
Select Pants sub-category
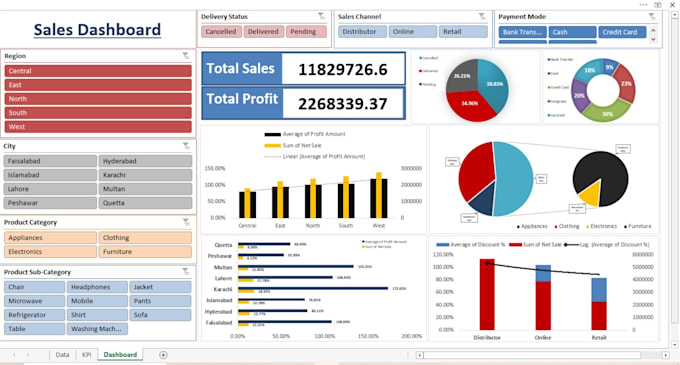[160, 301]
